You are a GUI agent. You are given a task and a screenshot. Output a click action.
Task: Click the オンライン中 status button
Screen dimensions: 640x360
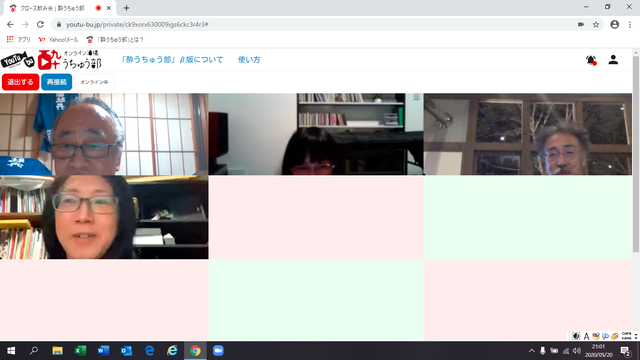[94, 82]
